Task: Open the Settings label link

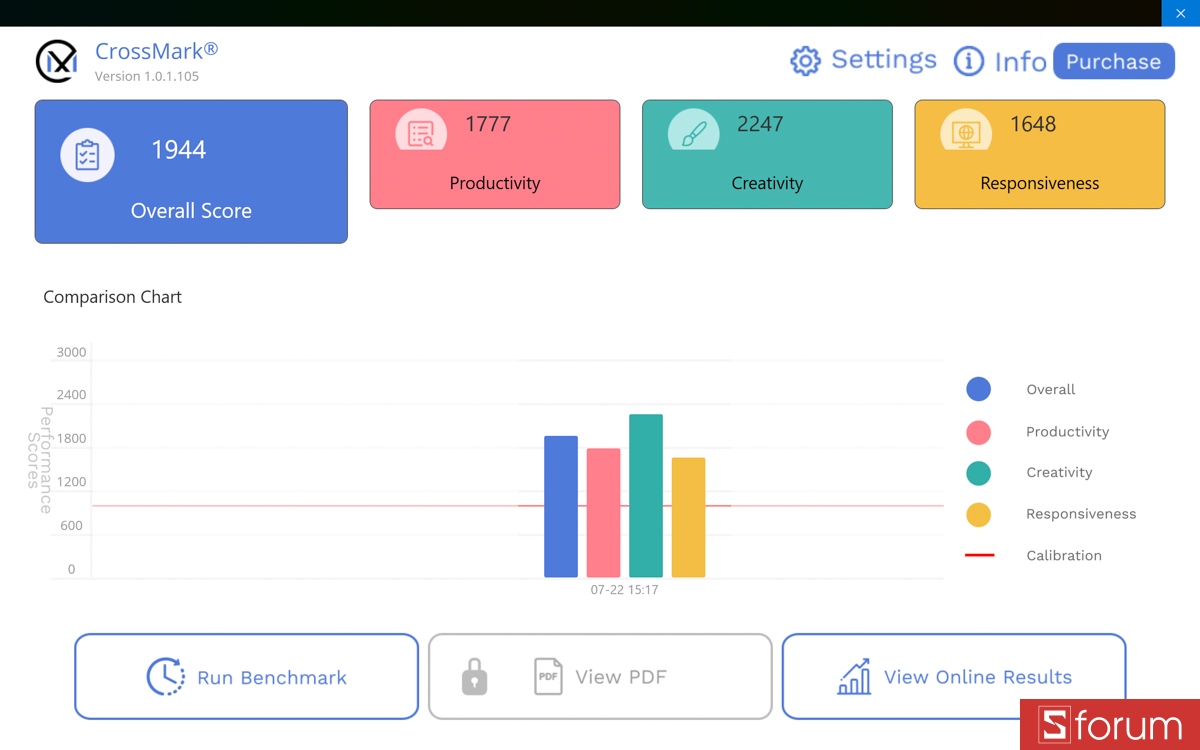Action: [x=884, y=60]
